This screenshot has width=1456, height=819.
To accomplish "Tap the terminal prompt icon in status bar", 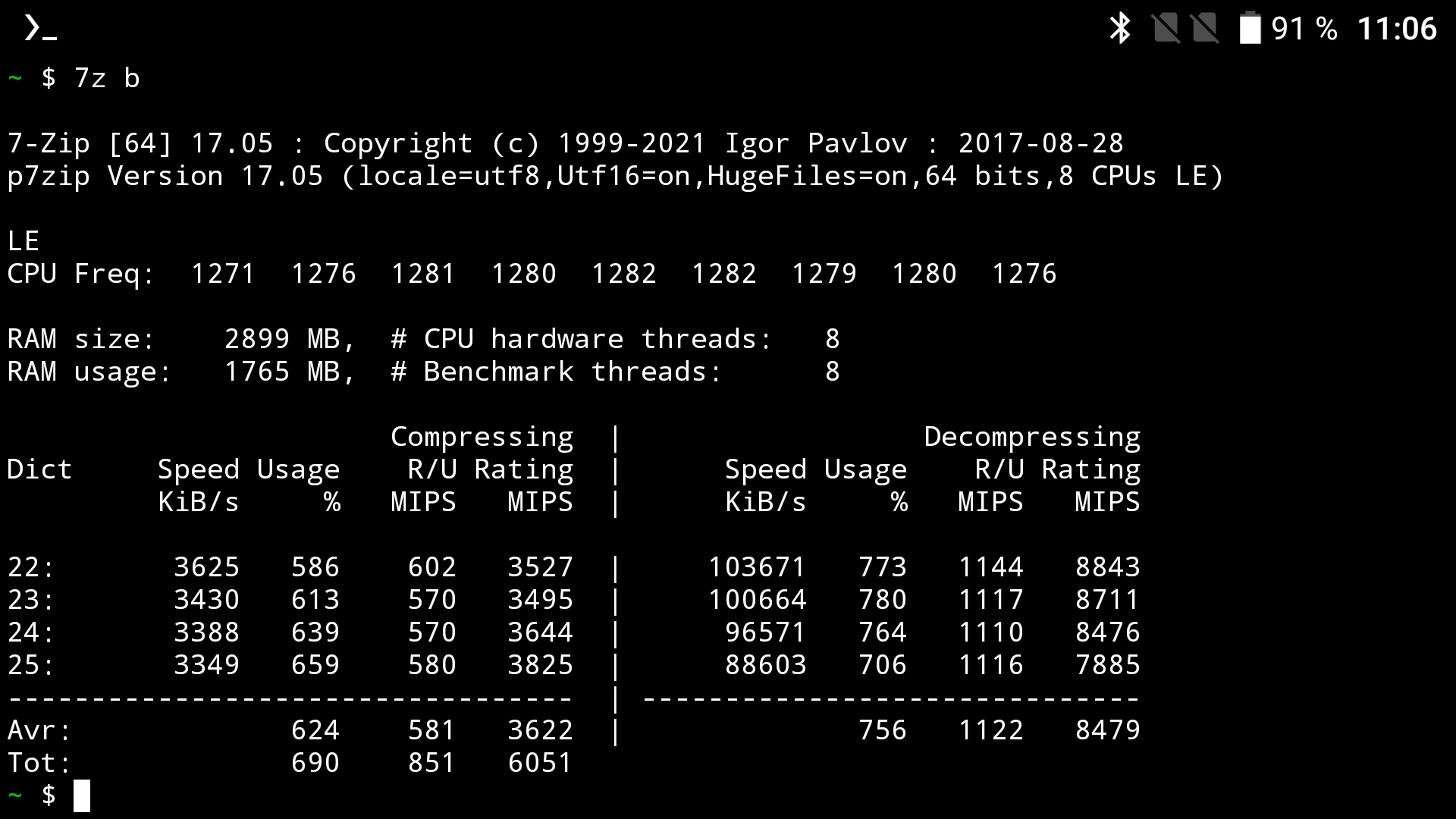I will point(39,29).
